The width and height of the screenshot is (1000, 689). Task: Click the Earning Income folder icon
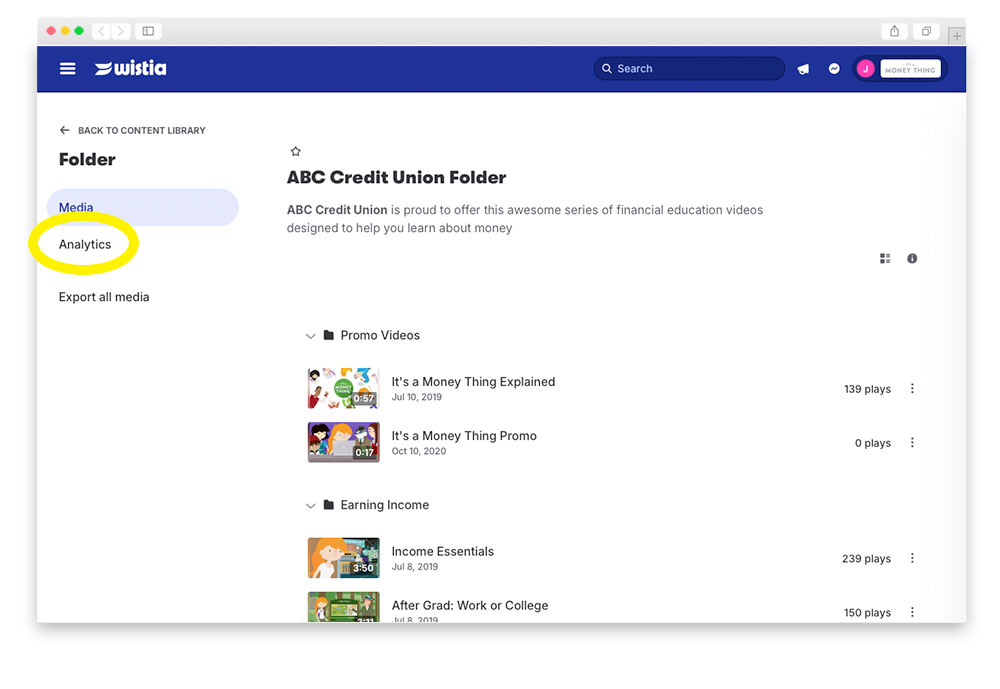click(x=328, y=505)
